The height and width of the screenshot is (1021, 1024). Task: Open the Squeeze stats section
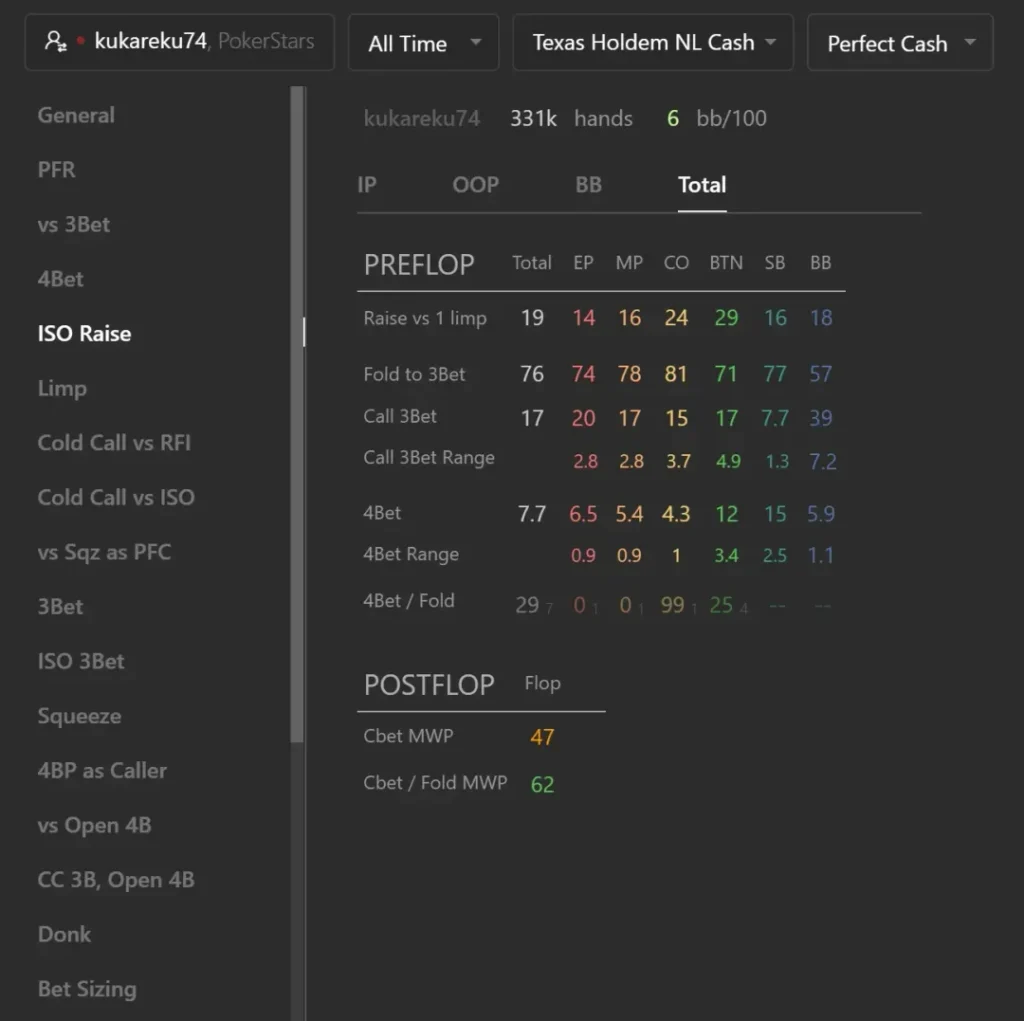pyautogui.click(x=80, y=716)
